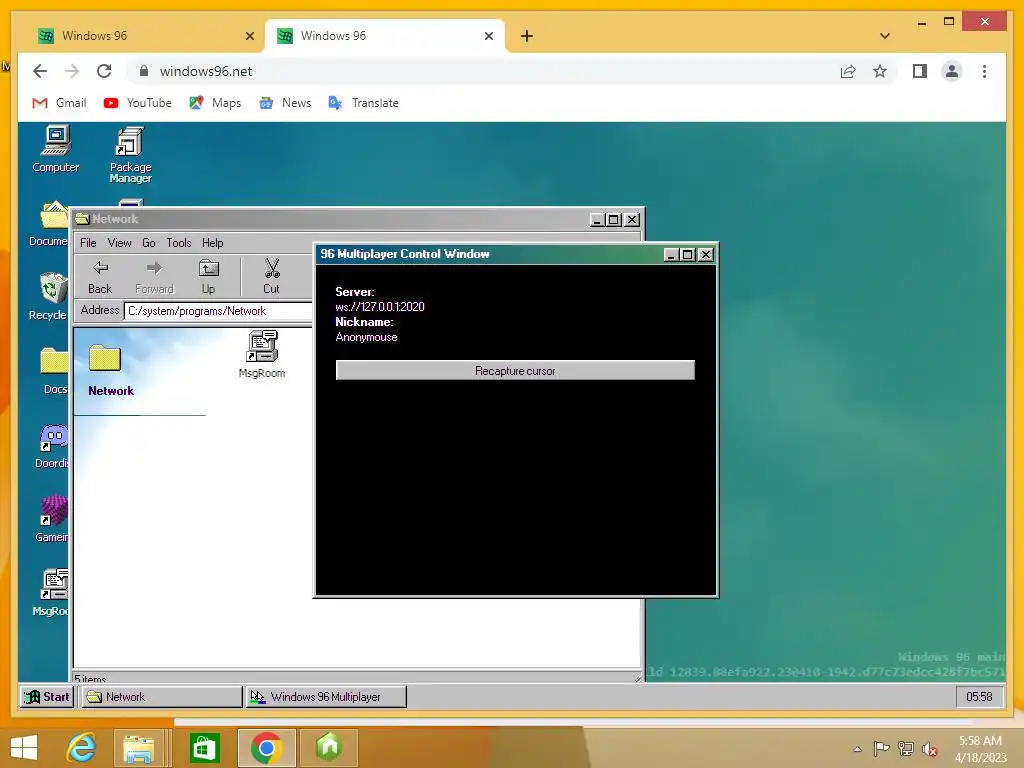This screenshot has height=768, width=1024.
Task: Click the Address field in Network window
Action: coord(218,311)
